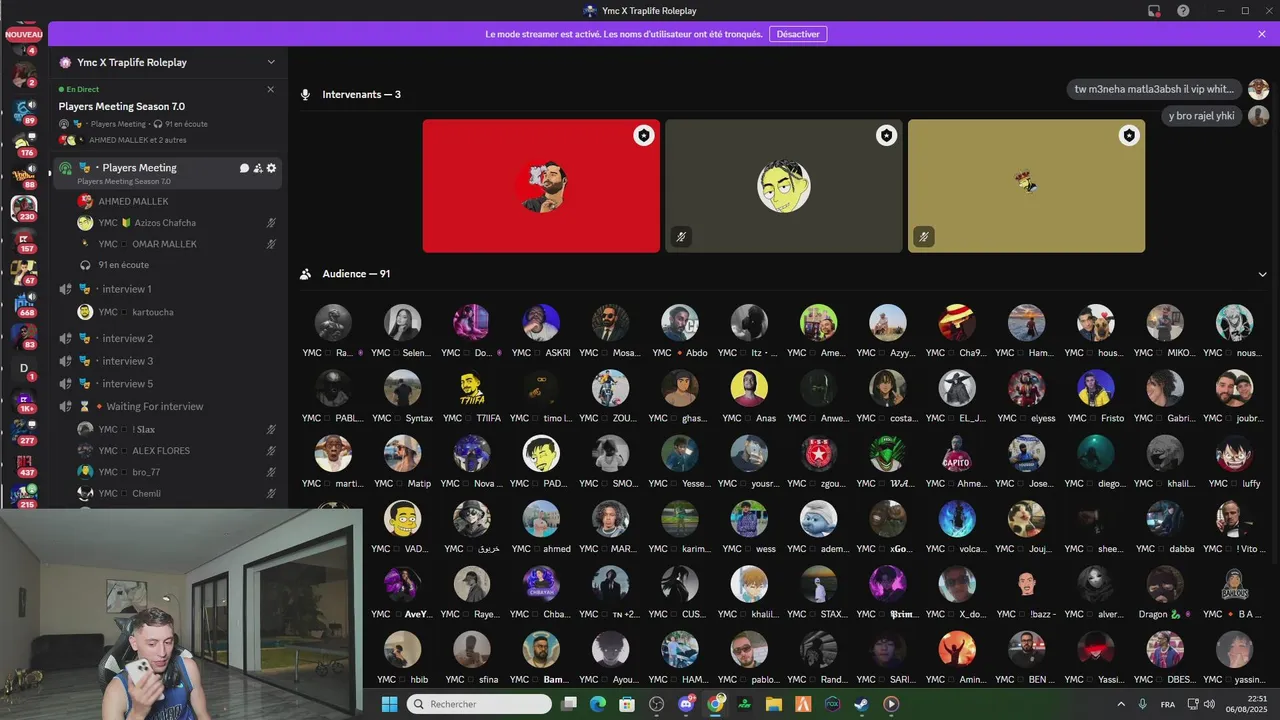Open File Explorer from the taskbar

[774, 704]
